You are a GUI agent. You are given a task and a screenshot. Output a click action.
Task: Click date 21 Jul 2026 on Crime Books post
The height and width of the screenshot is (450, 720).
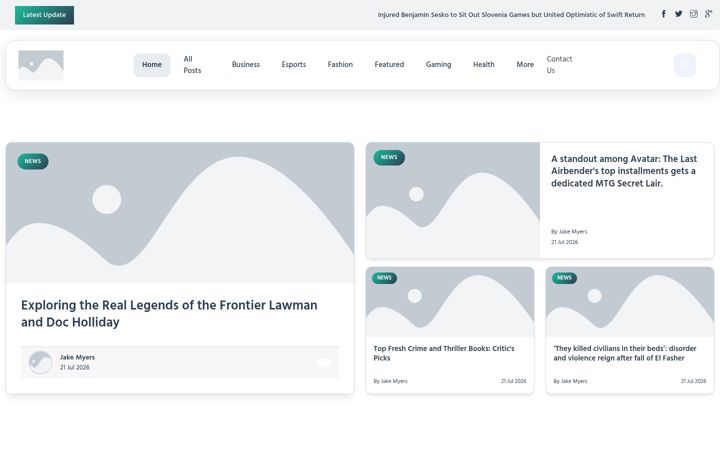tap(513, 381)
